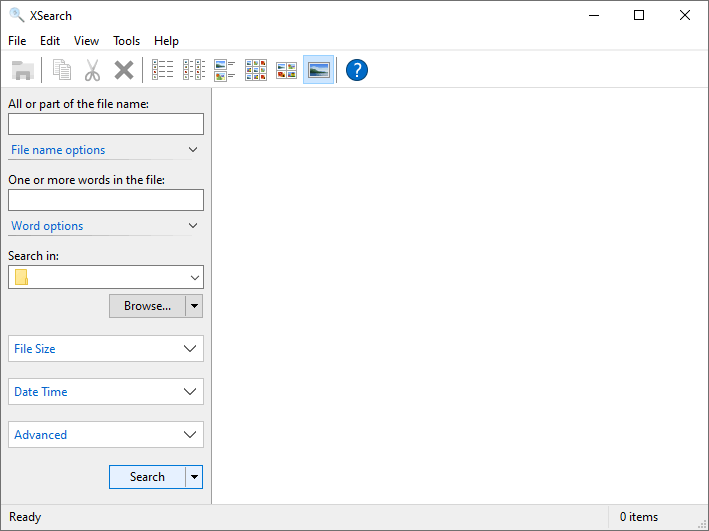Viewport: 709px width, 531px height.
Task: Expand File name options chevron
Action: [x=193, y=150]
